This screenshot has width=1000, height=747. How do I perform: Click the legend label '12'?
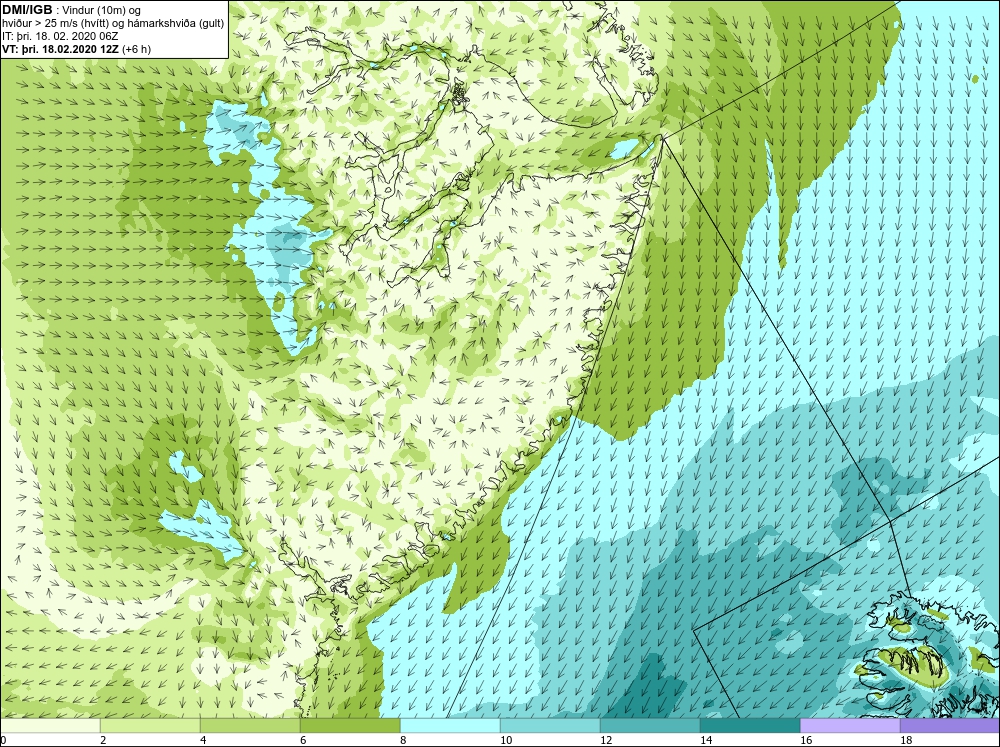coord(606,740)
